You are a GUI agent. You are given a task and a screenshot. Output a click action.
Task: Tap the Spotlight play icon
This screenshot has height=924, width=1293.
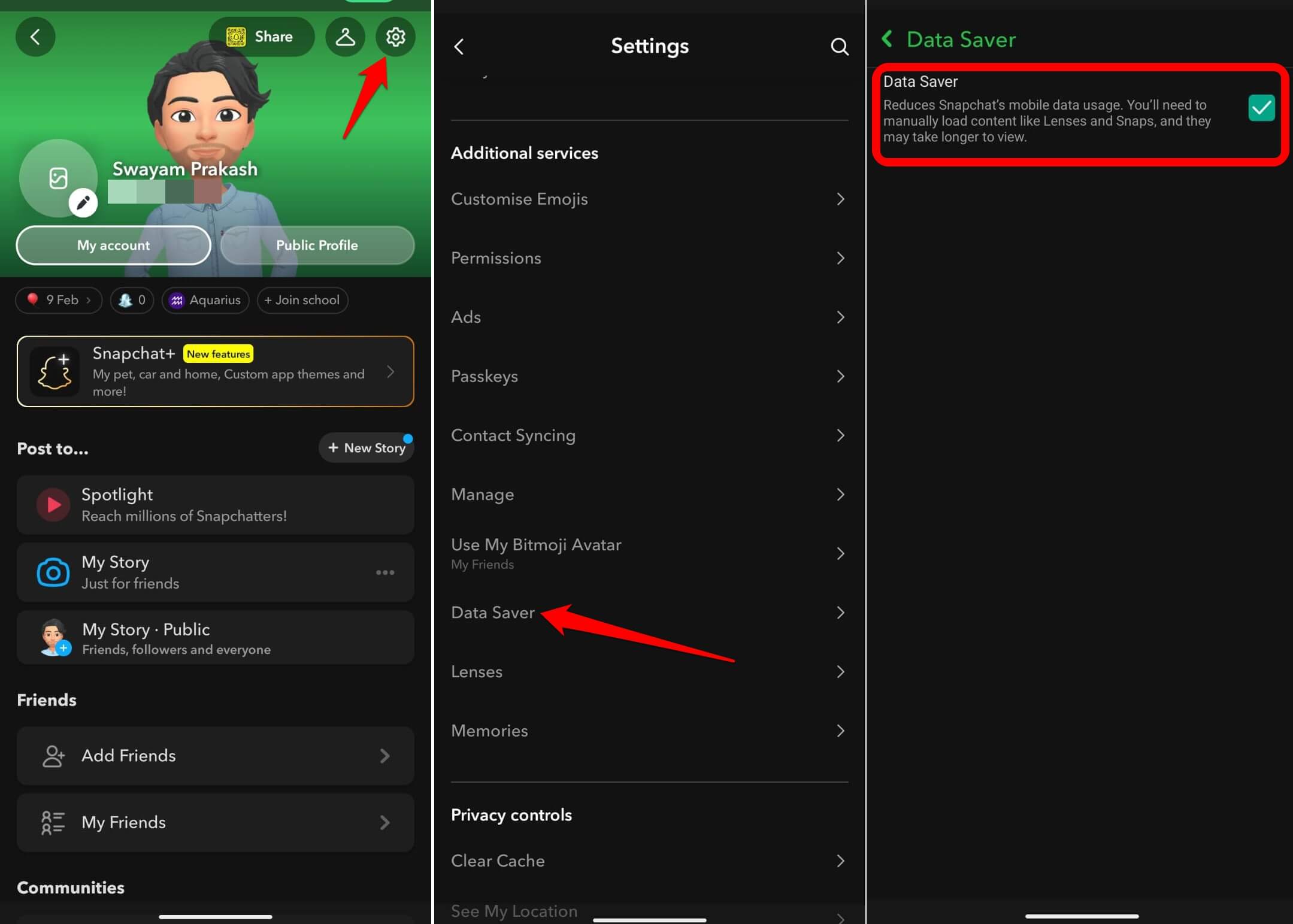(x=53, y=505)
